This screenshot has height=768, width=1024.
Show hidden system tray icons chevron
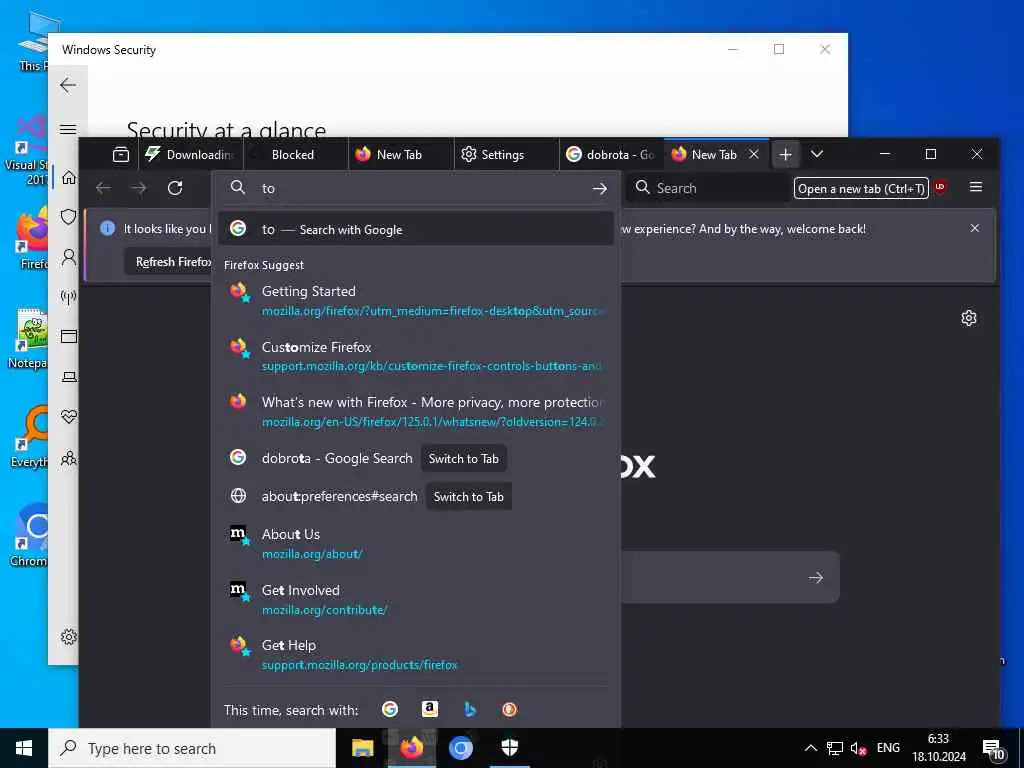click(810, 748)
